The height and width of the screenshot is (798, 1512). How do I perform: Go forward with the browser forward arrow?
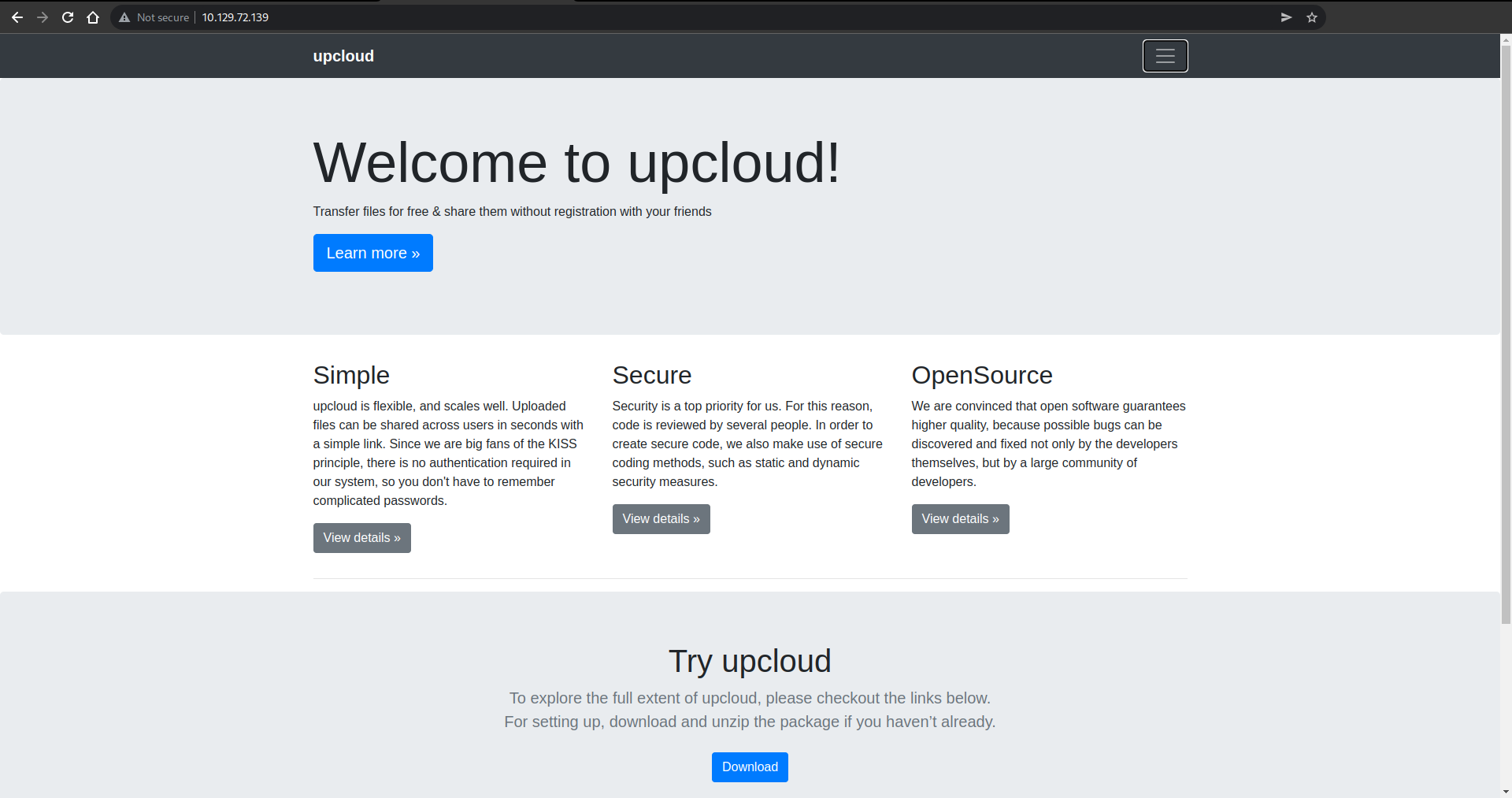click(43, 17)
